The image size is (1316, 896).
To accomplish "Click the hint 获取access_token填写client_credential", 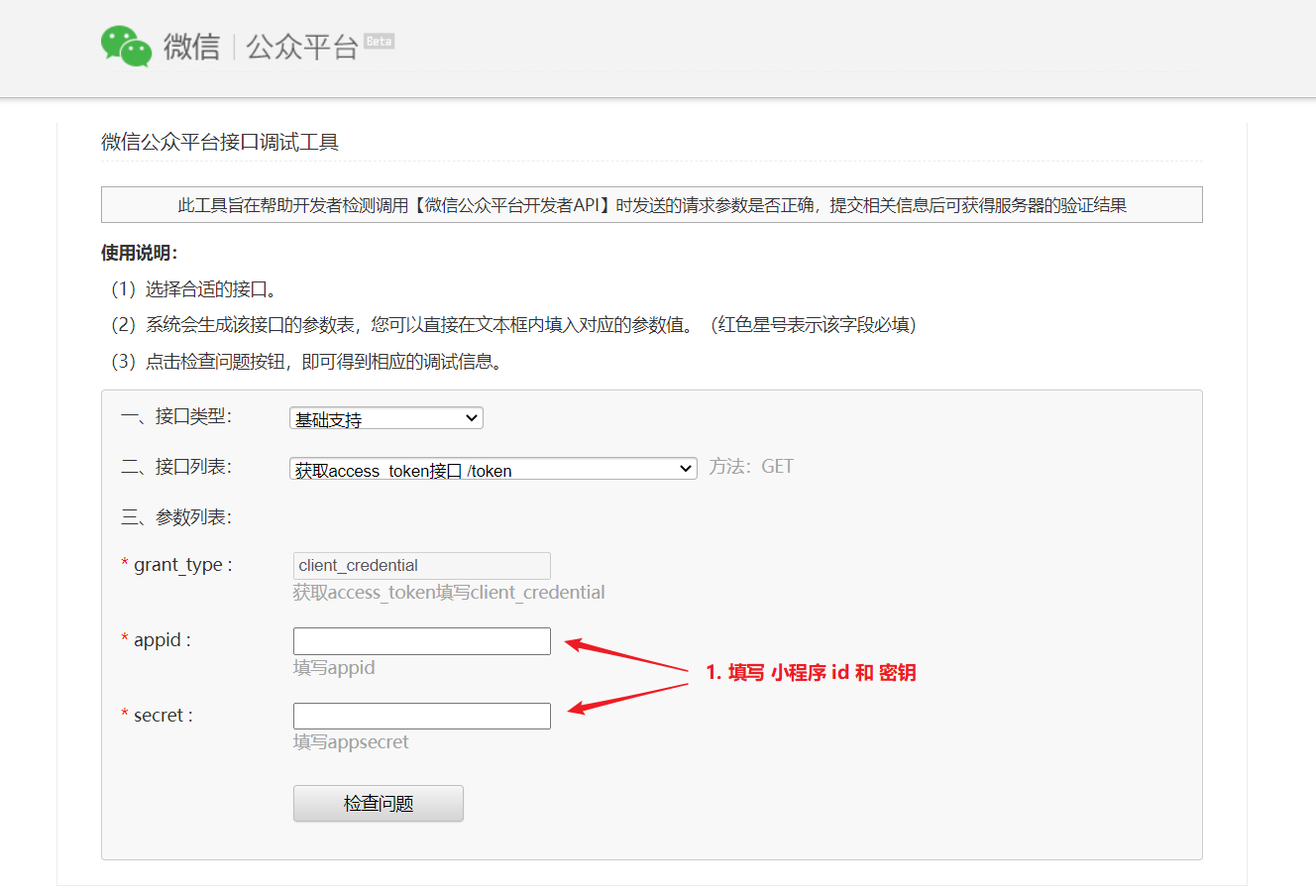I will click(449, 593).
